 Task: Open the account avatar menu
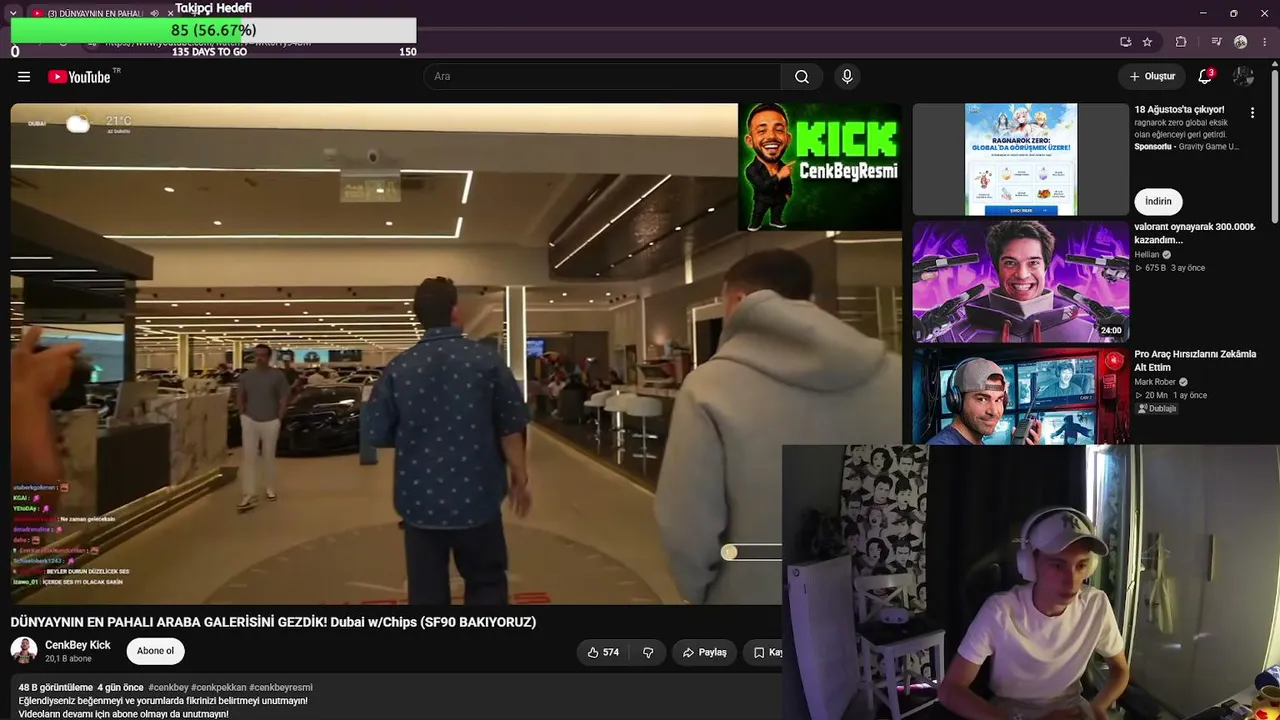tap(1244, 77)
